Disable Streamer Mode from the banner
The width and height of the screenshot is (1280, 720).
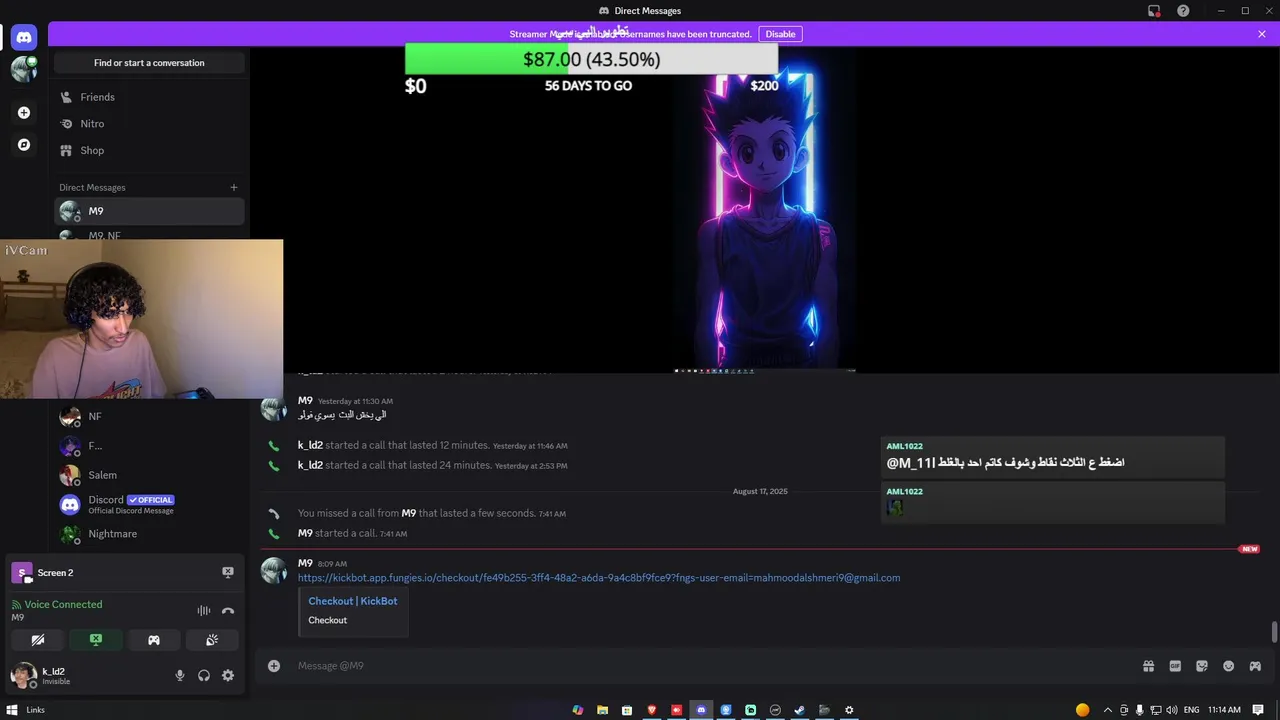[780, 34]
